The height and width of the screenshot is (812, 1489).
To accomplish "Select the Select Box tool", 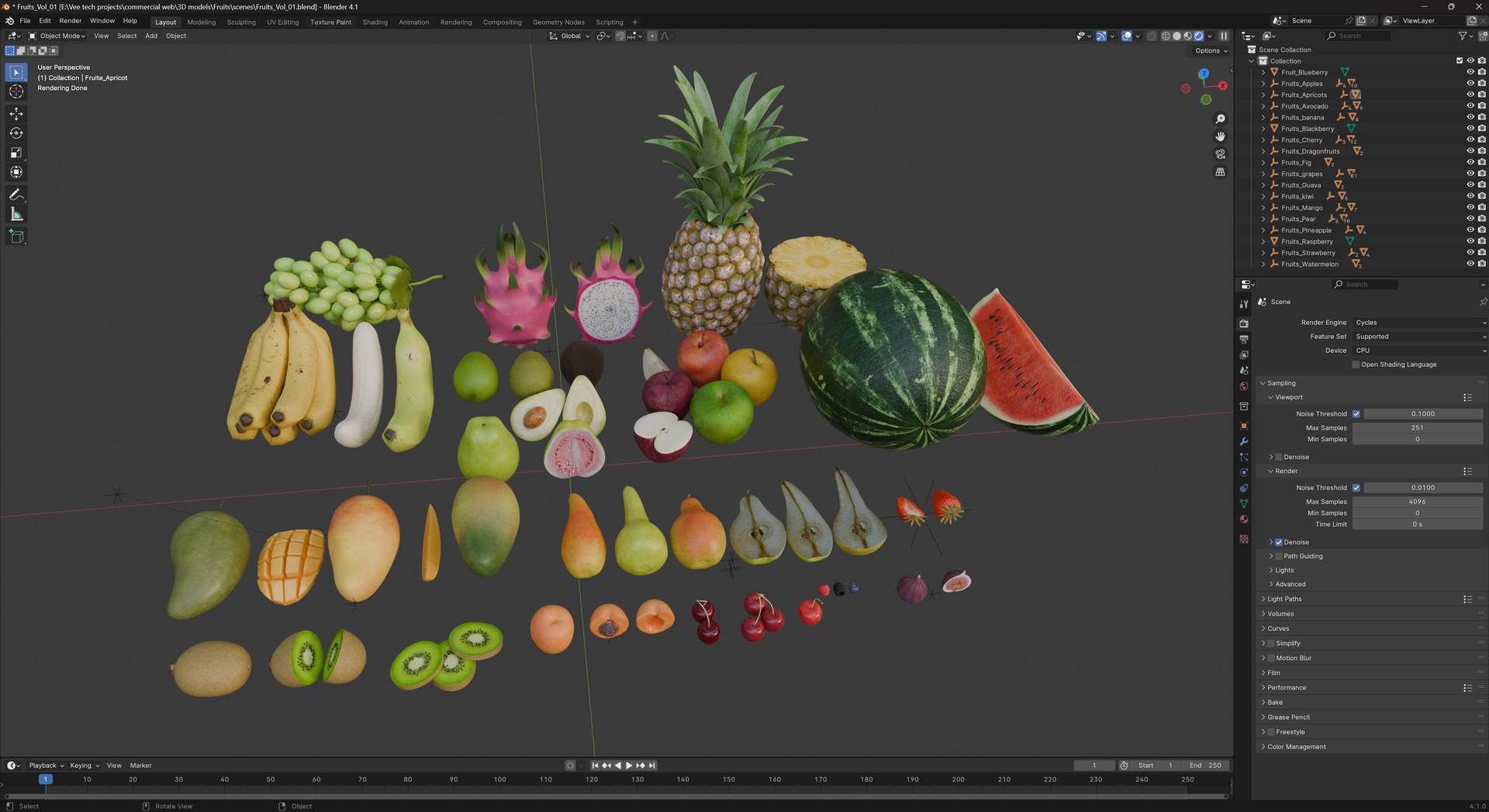I will point(16,72).
